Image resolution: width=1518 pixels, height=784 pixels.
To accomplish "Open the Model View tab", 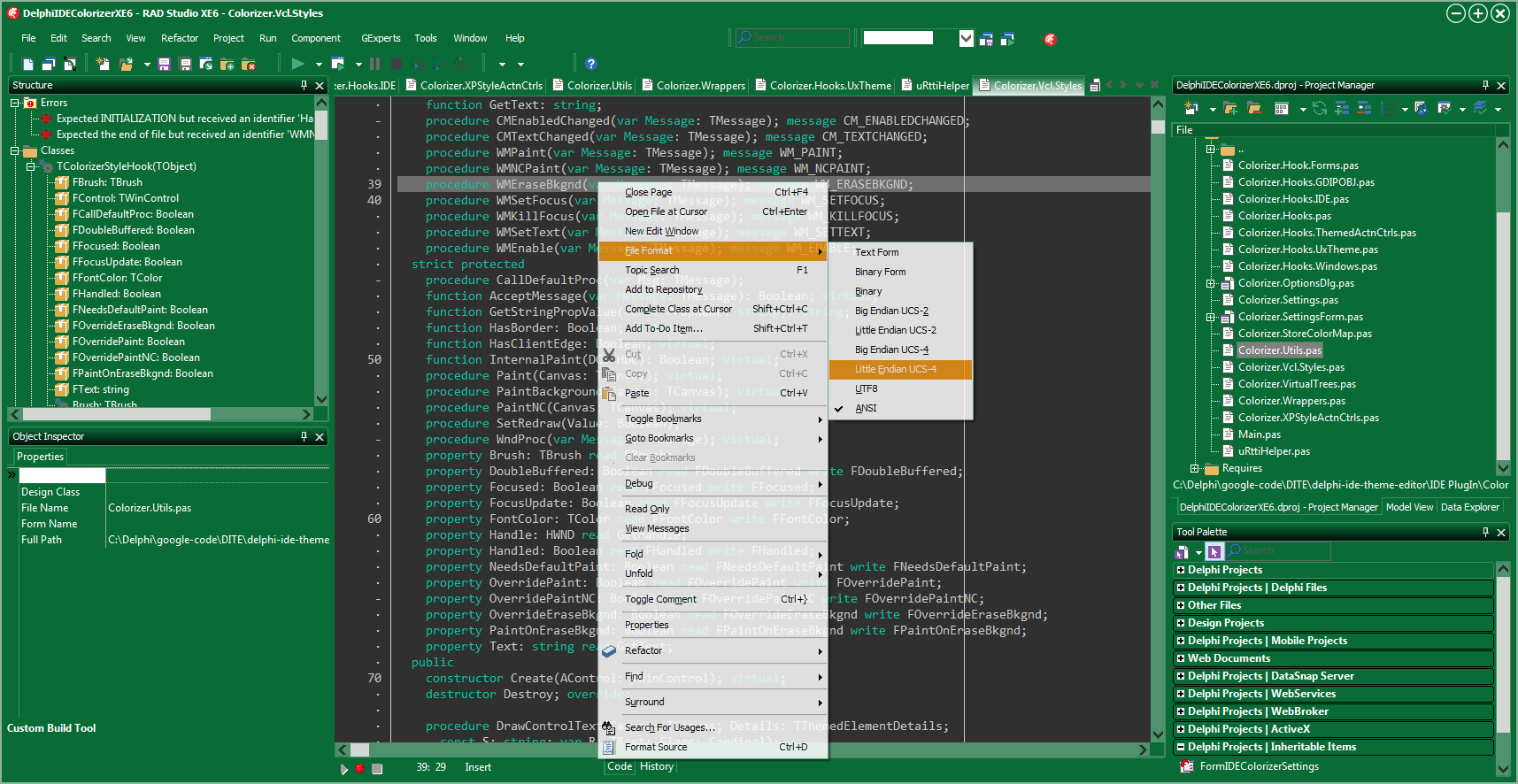I will [1409, 507].
